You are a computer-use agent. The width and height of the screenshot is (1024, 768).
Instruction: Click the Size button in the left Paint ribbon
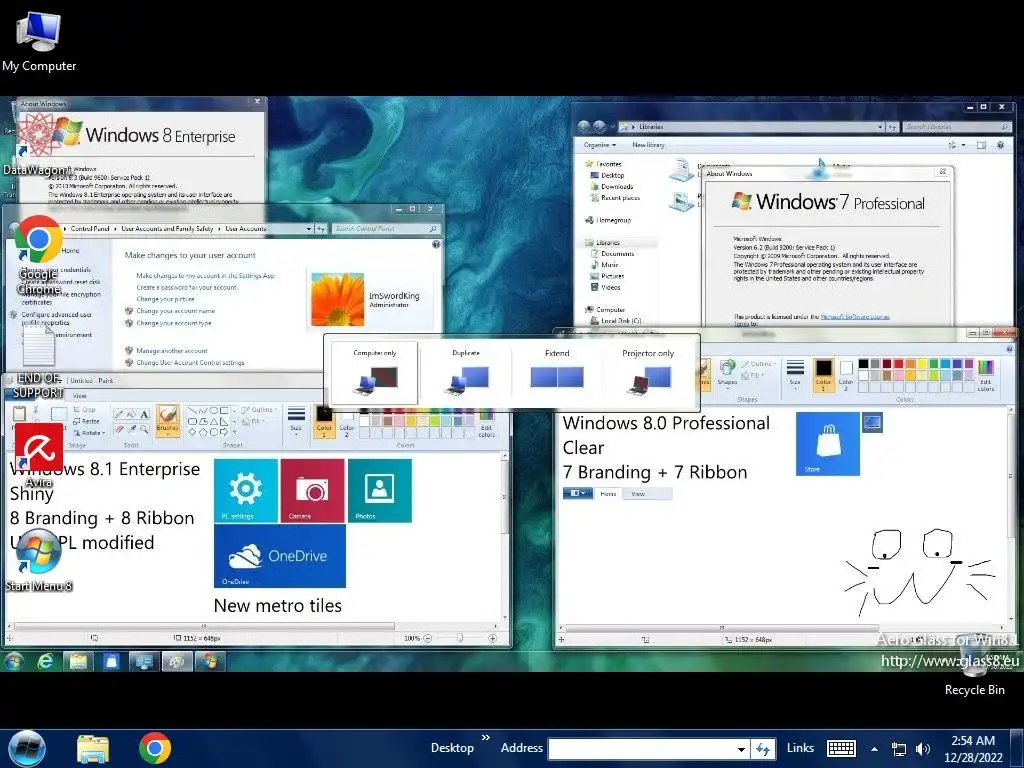tap(296, 419)
